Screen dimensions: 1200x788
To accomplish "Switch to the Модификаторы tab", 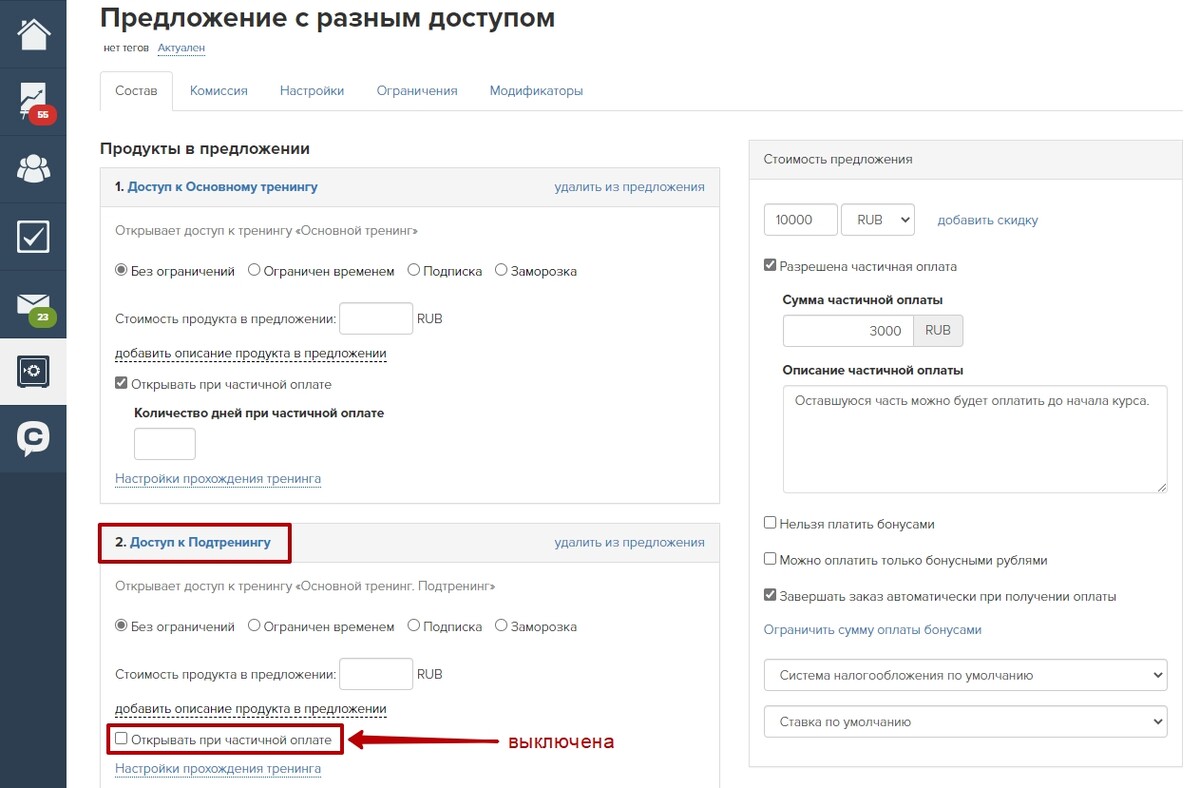I will (536, 91).
